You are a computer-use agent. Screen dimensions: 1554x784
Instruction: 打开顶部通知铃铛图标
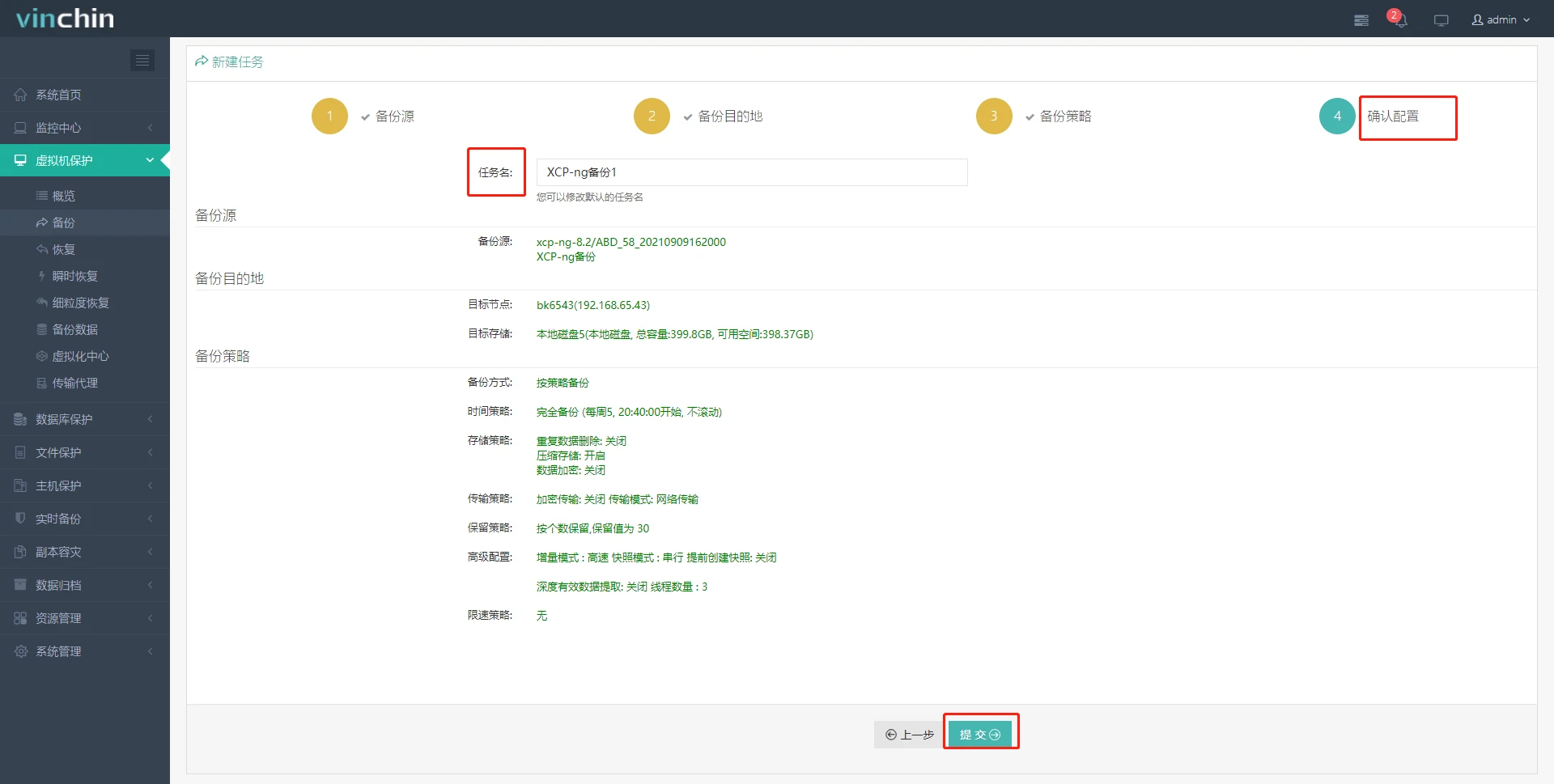1399,19
